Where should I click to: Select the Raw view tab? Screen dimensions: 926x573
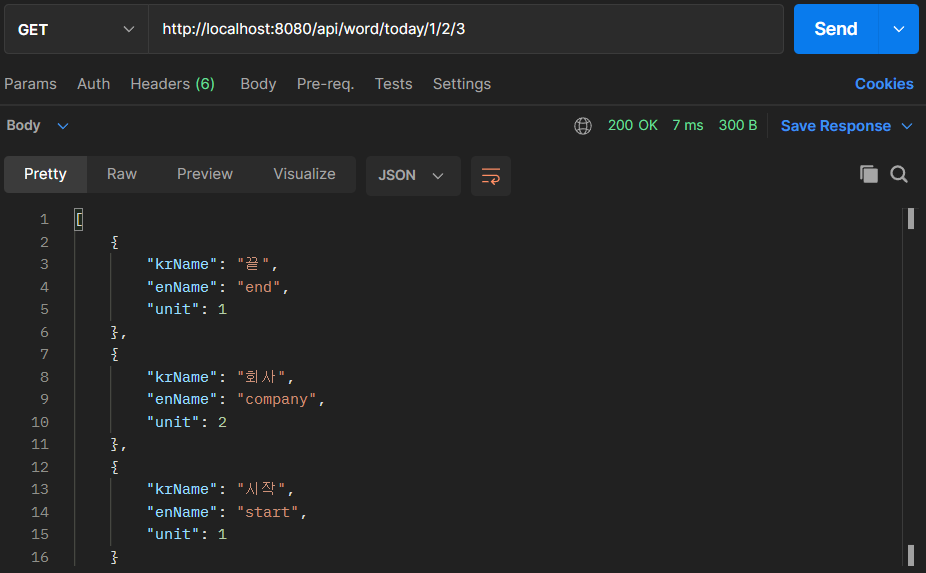coord(122,174)
